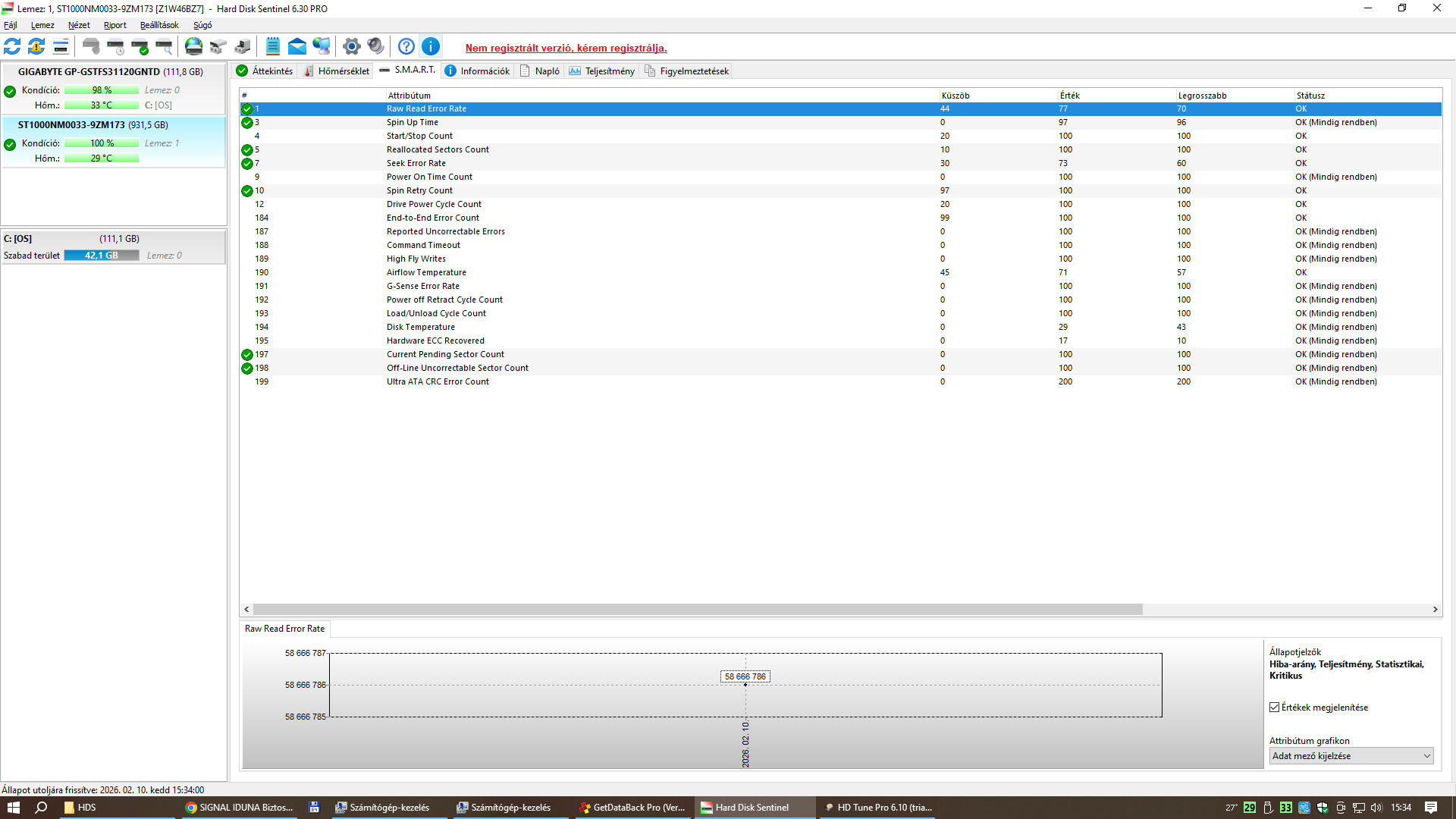Select the Reallocated Sectors Count row

pos(438,149)
